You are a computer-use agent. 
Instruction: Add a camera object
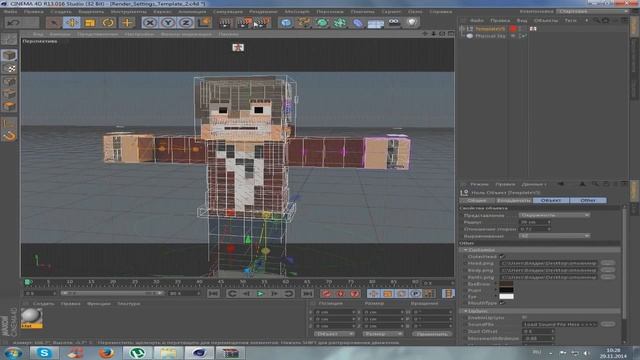click(394, 23)
